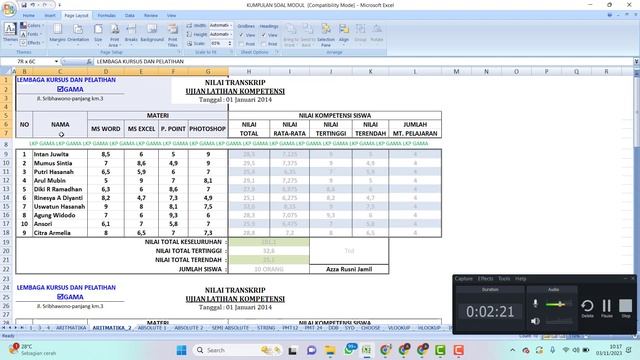Open the Breaks menu

131,33
